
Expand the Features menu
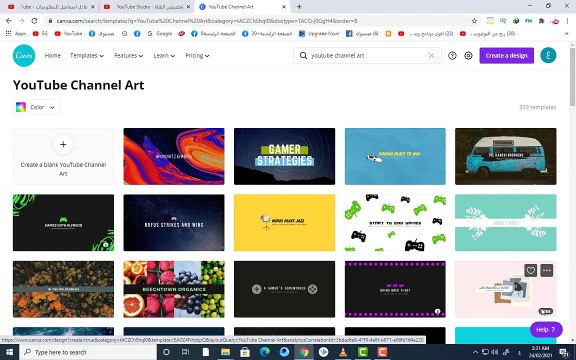pyautogui.click(x=129, y=55)
